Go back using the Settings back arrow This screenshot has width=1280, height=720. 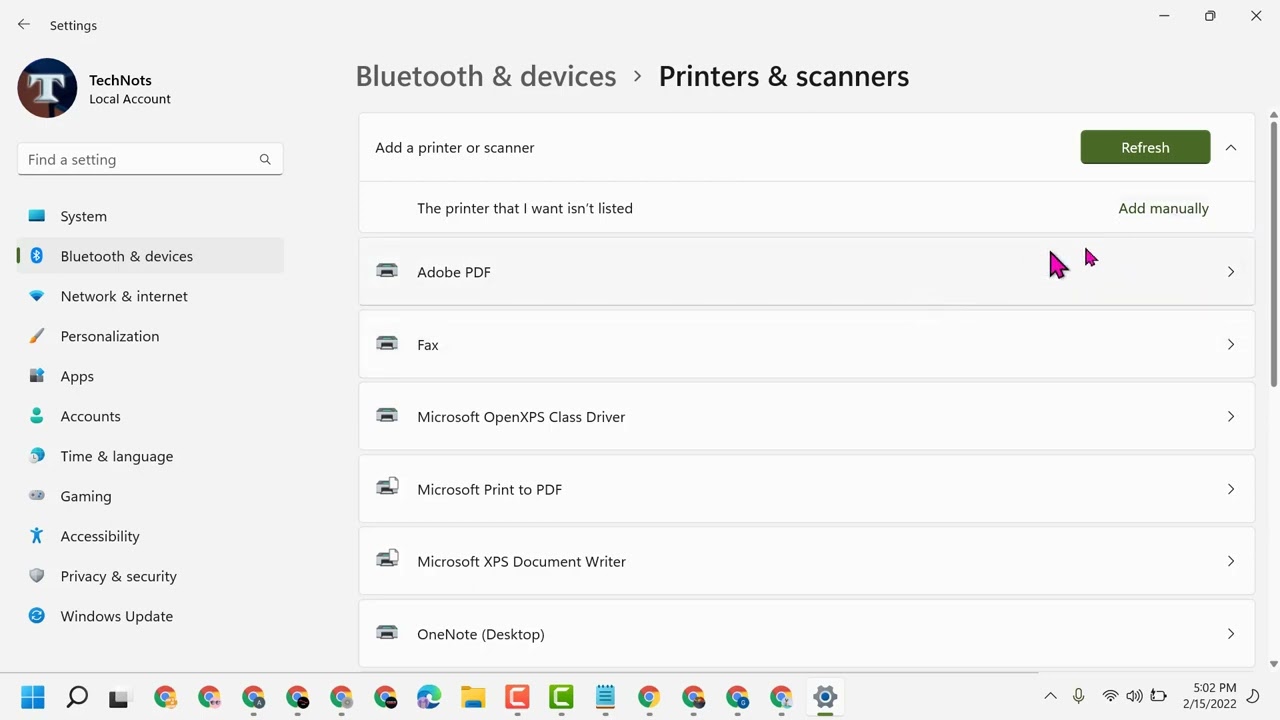(24, 25)
